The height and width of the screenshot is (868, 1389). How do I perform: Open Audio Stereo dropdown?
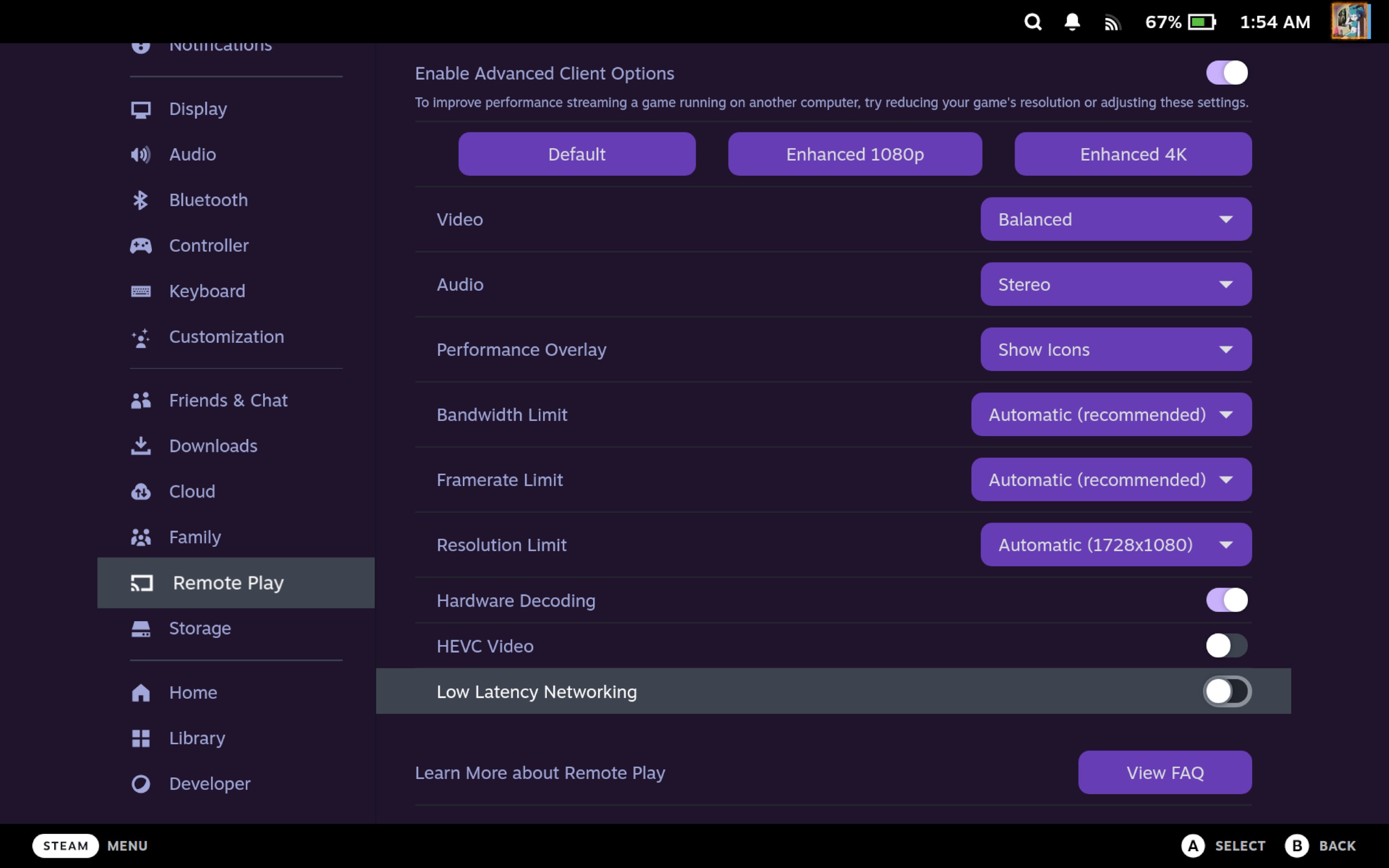(1116, 284)
